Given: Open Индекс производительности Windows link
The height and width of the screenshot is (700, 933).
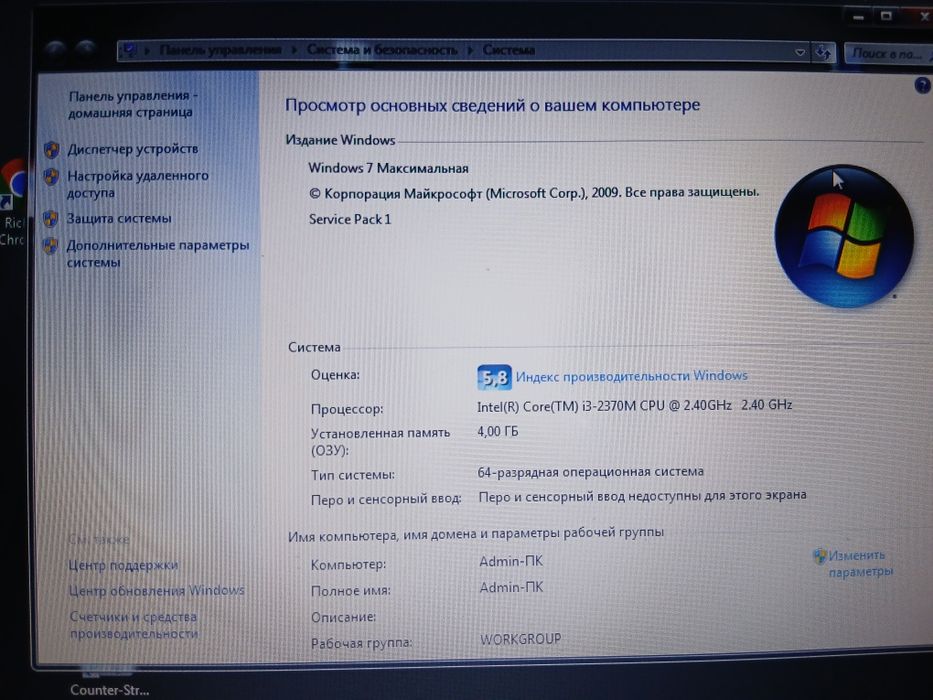Looking at the screenshot, I should coord(631,376).
